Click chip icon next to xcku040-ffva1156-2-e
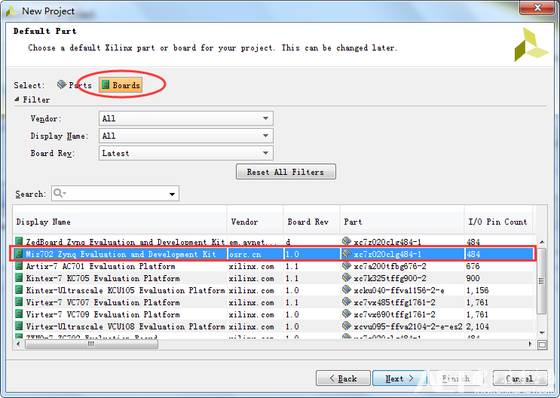 (346, 290)
